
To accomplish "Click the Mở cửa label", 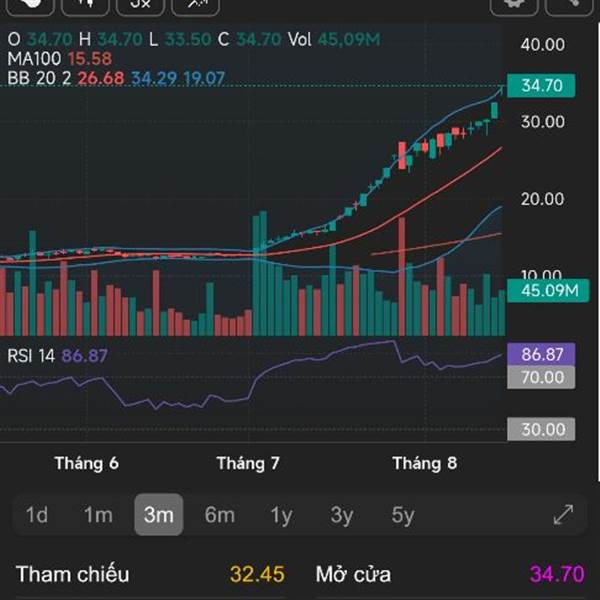I will click(x=353, y=574).
